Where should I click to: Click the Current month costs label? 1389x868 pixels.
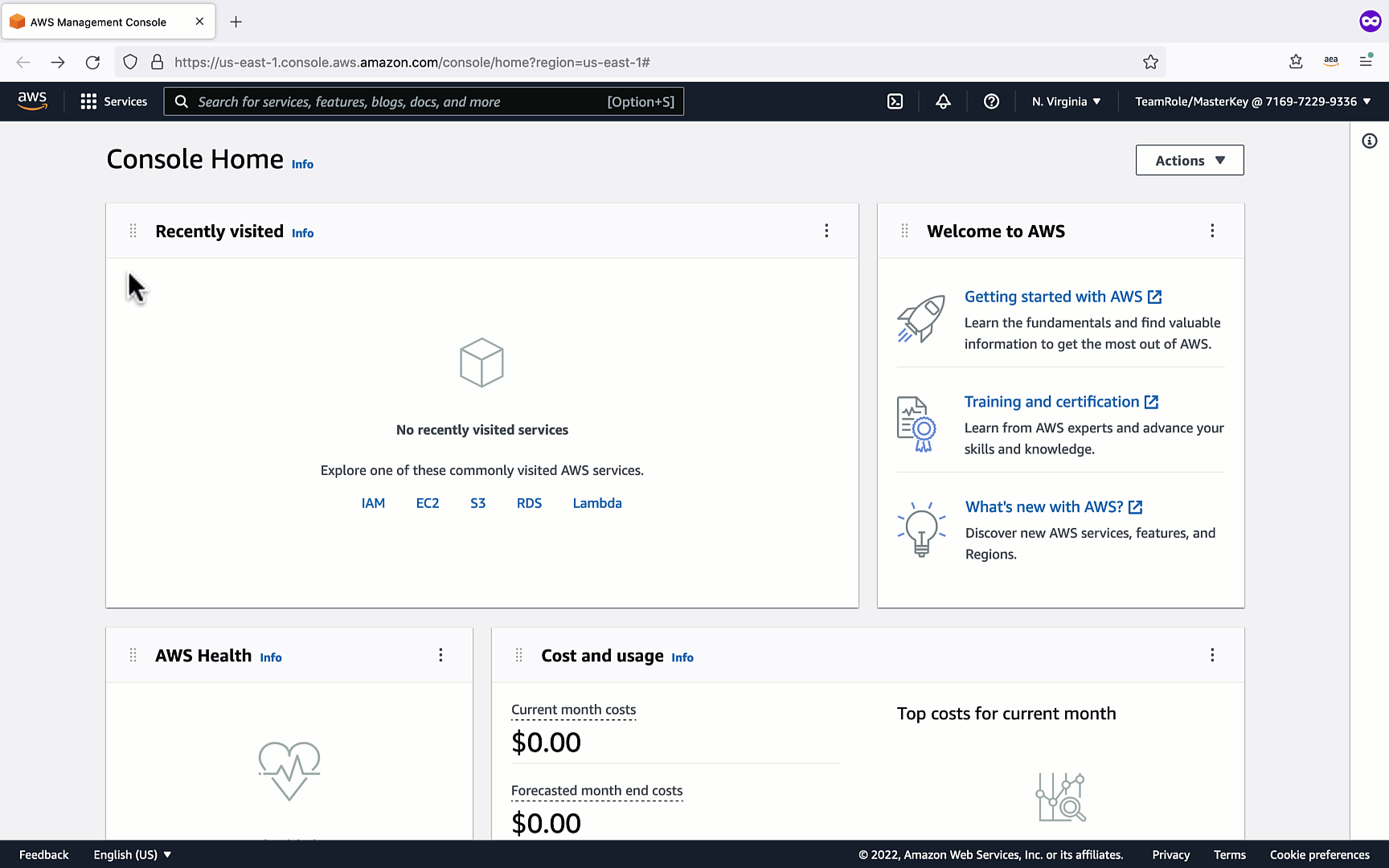click(574, 710)
